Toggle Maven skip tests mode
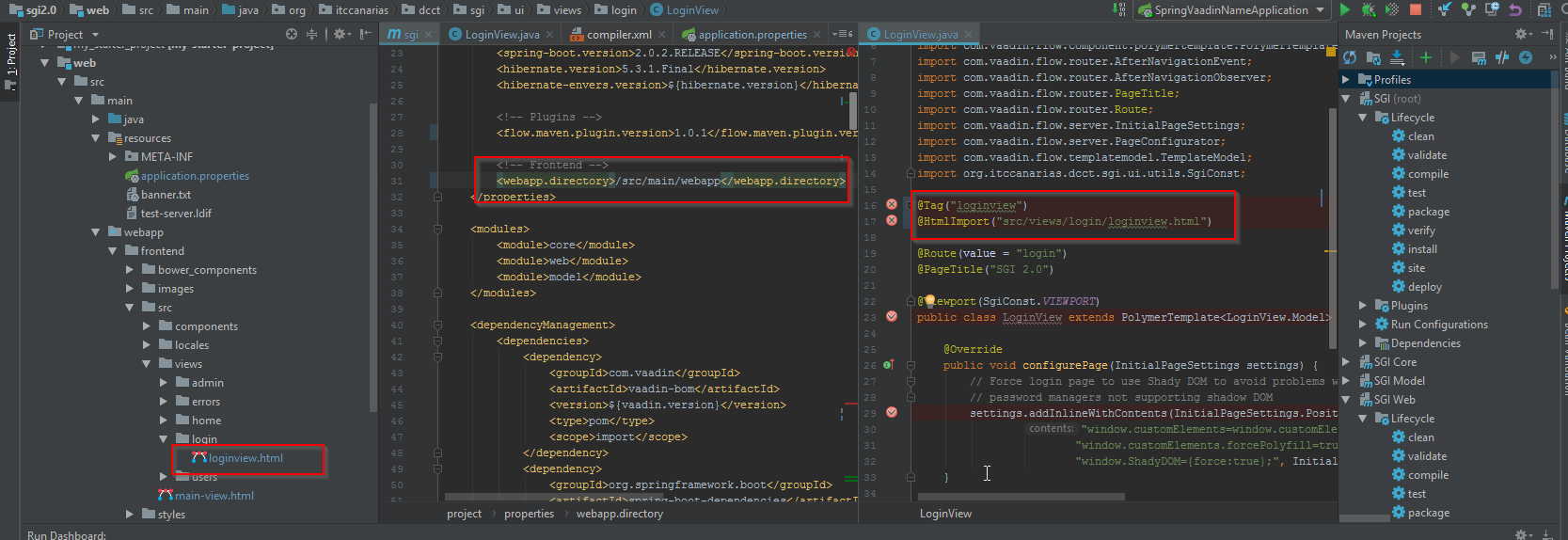The height and width of the screenshot is (540, 1568). coord(1526,57)
